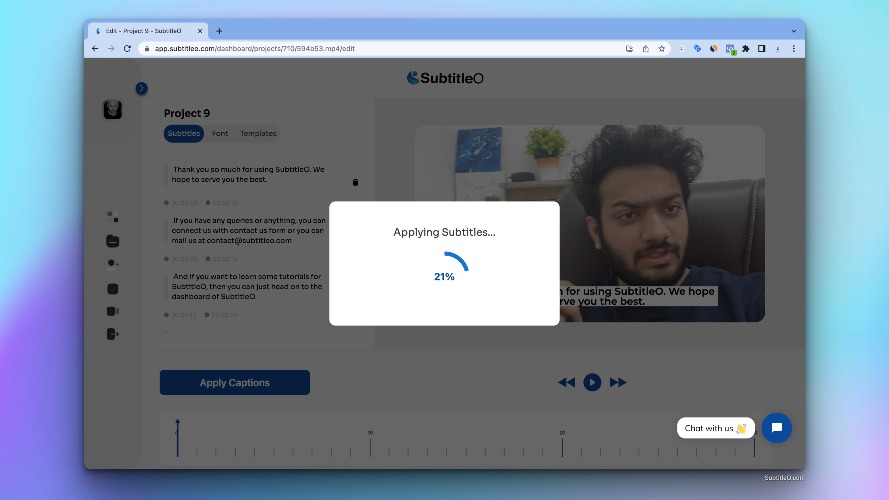
Task: Click the faded first extension icon after the star
Action: (681, 49)
